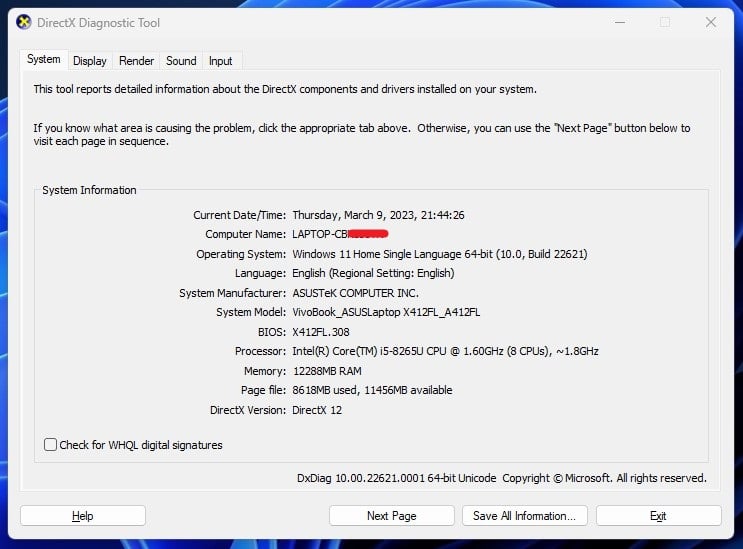Click the 'Memory:' label
743x549 pixels.
tap(264, 371)
